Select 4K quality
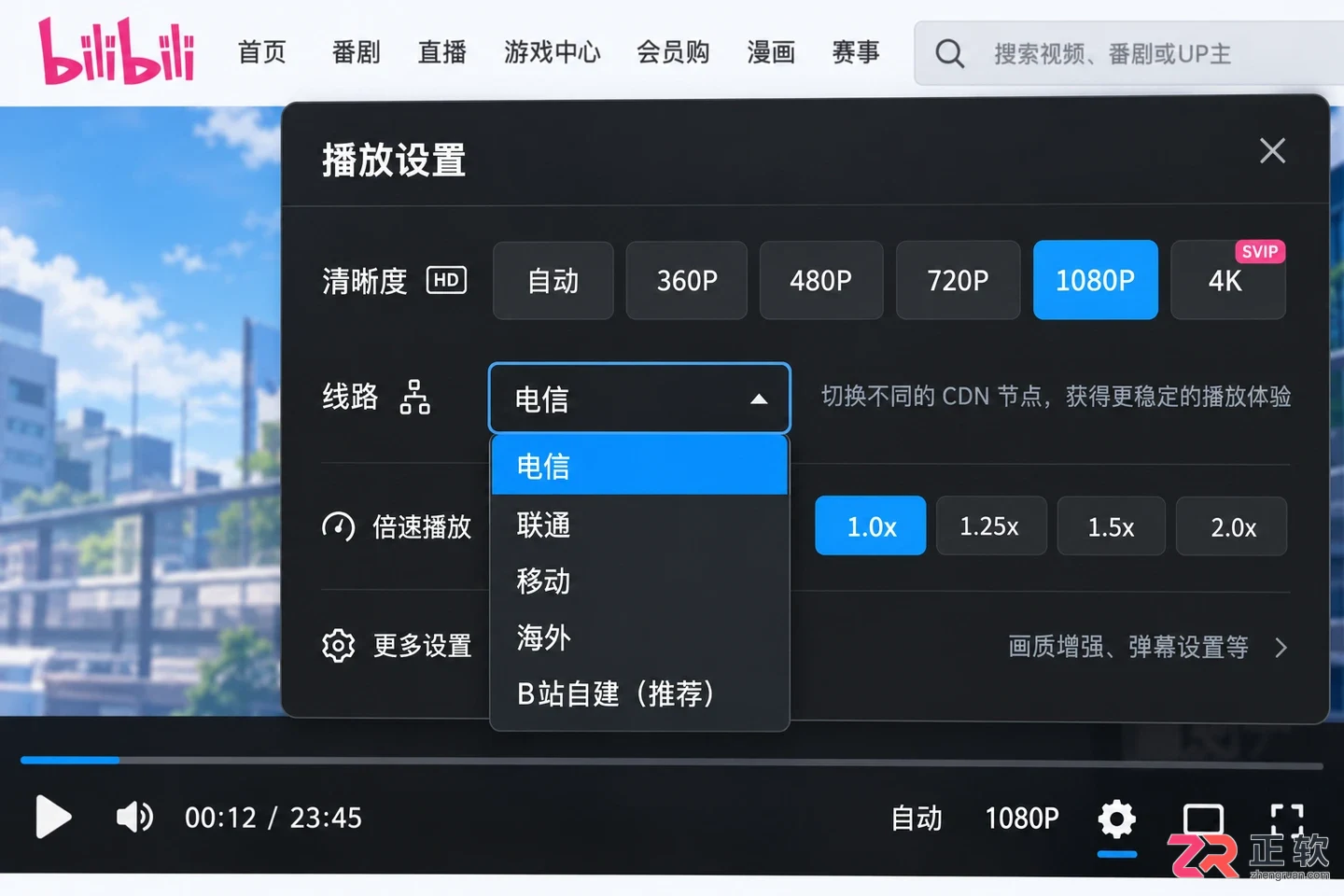The image size is (1344, 896). [x=1227, y=280]
